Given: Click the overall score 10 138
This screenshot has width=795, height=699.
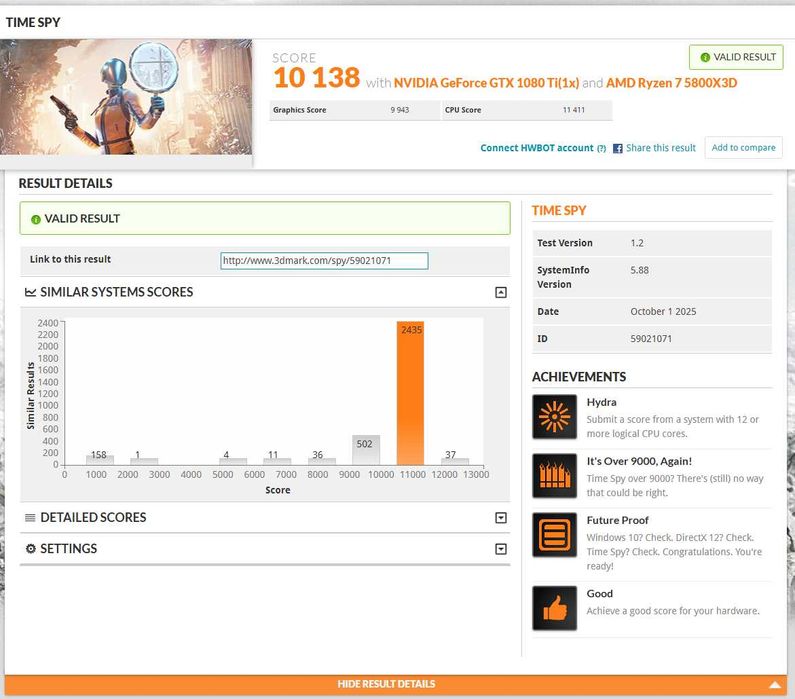Looking at the screenshot, I should tap(316, 78).
